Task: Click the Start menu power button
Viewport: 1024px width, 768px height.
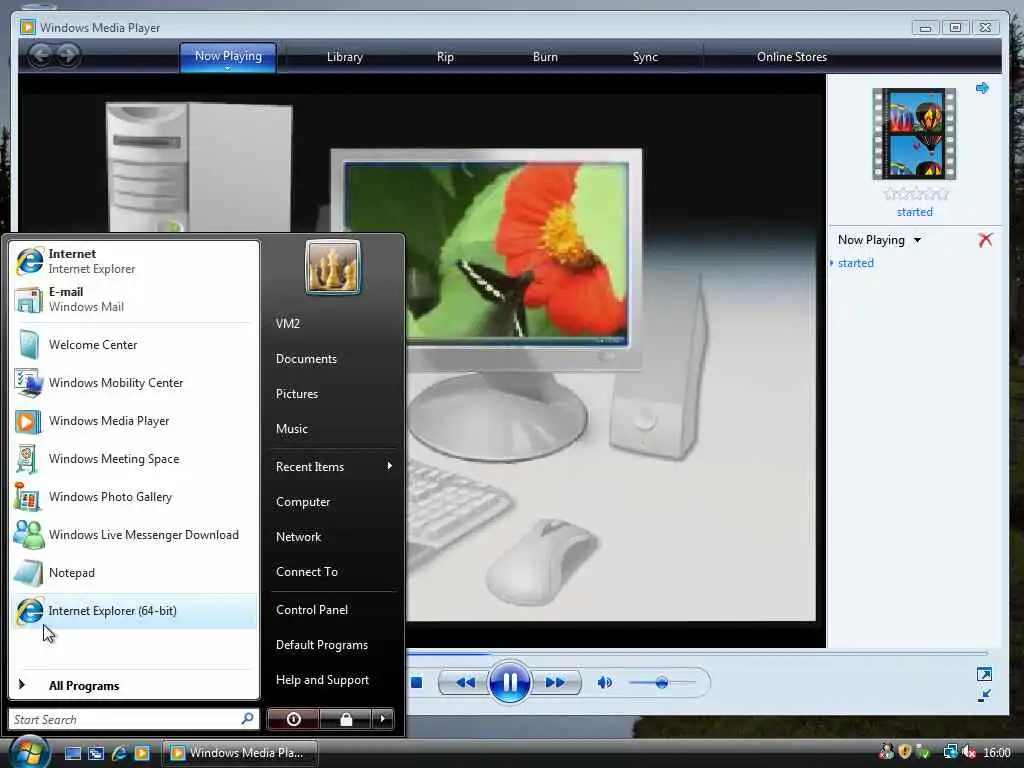Action: tap(293, 719)
